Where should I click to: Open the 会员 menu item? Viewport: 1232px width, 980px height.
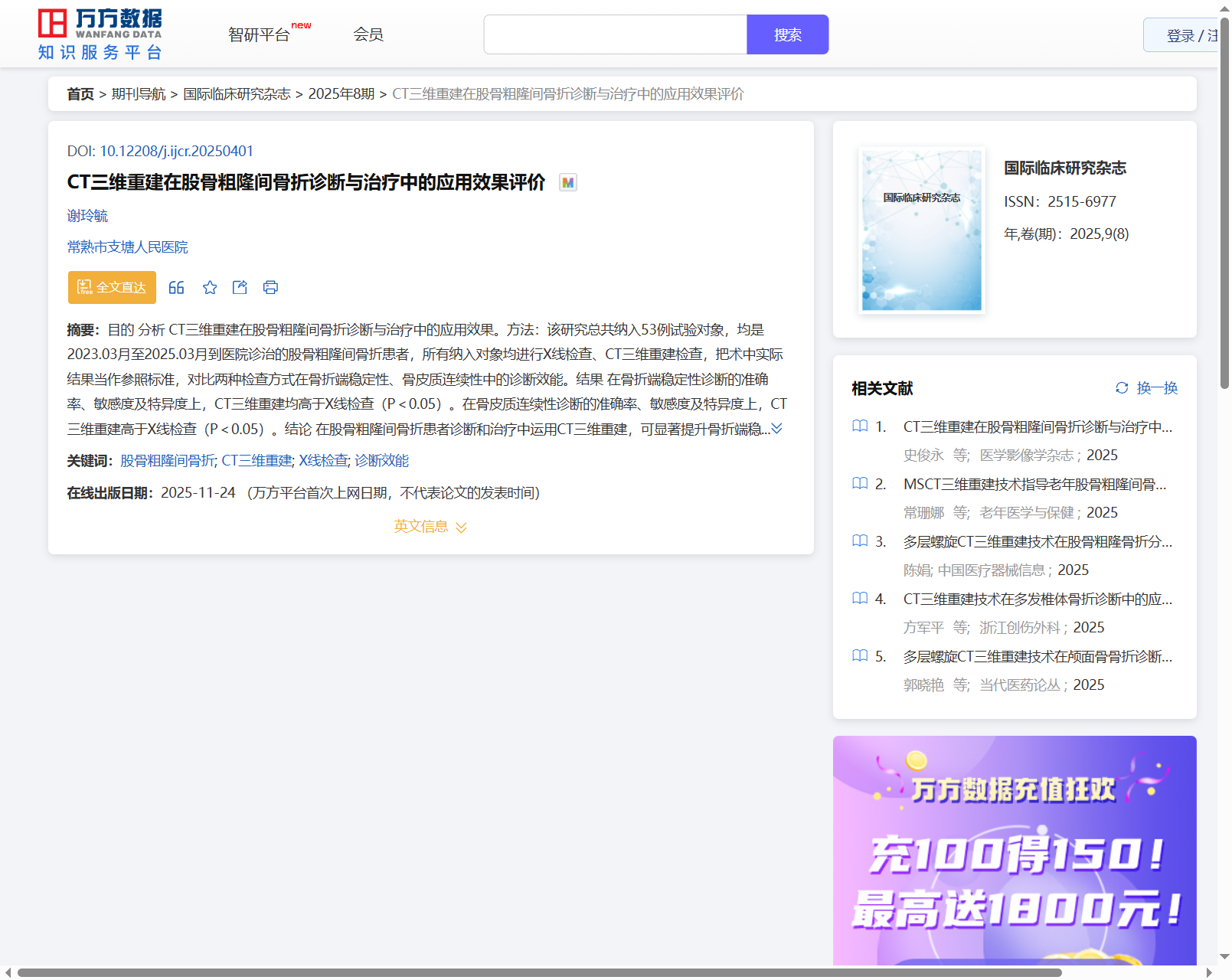pos(368,34)
